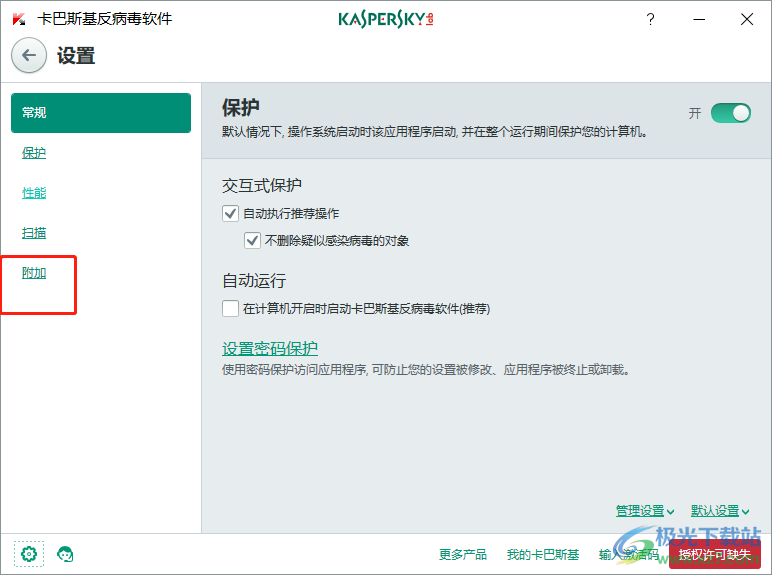Click the 交互式保护 heading
The width and height of the screenshot is (772, 575).
tap(262, 186)
